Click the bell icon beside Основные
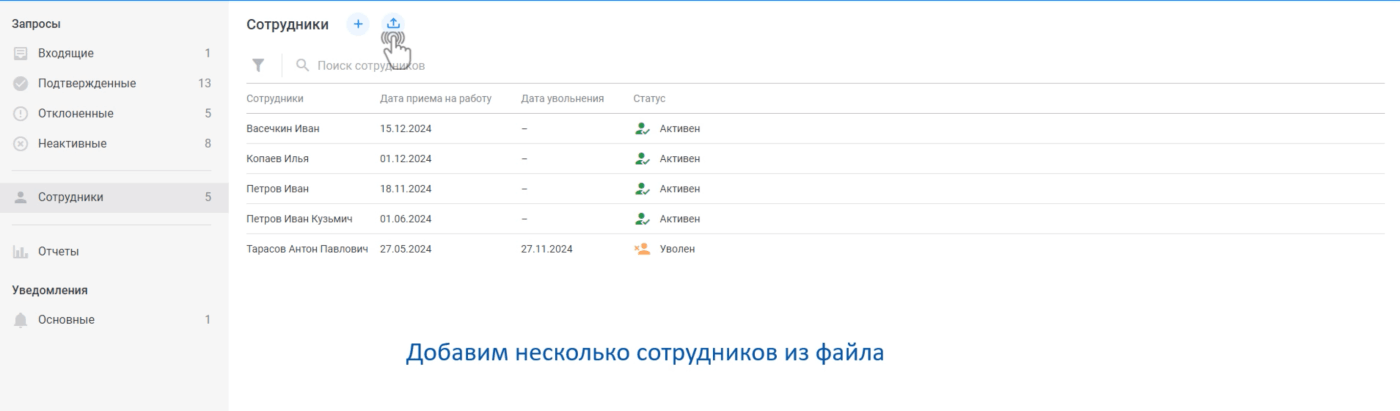This screenshot has width=1400, height=411. click(20, 320)
